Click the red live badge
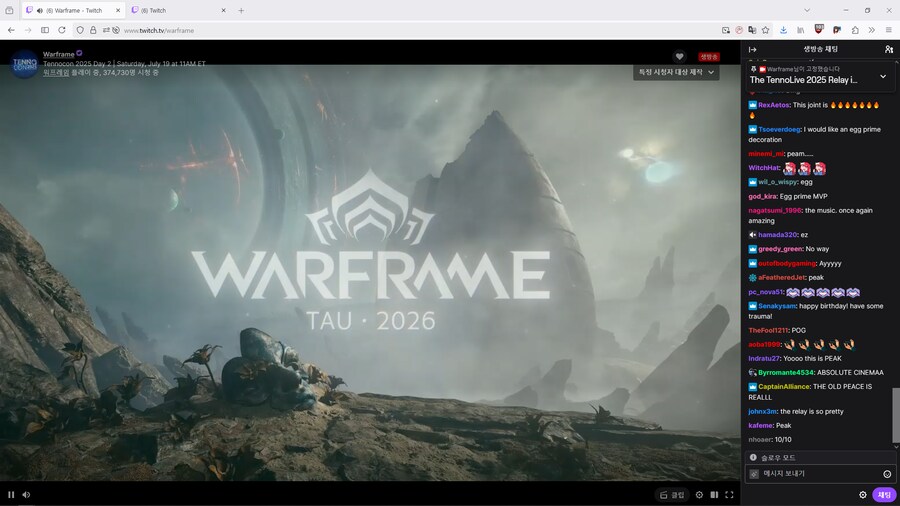 coord(708,56)
